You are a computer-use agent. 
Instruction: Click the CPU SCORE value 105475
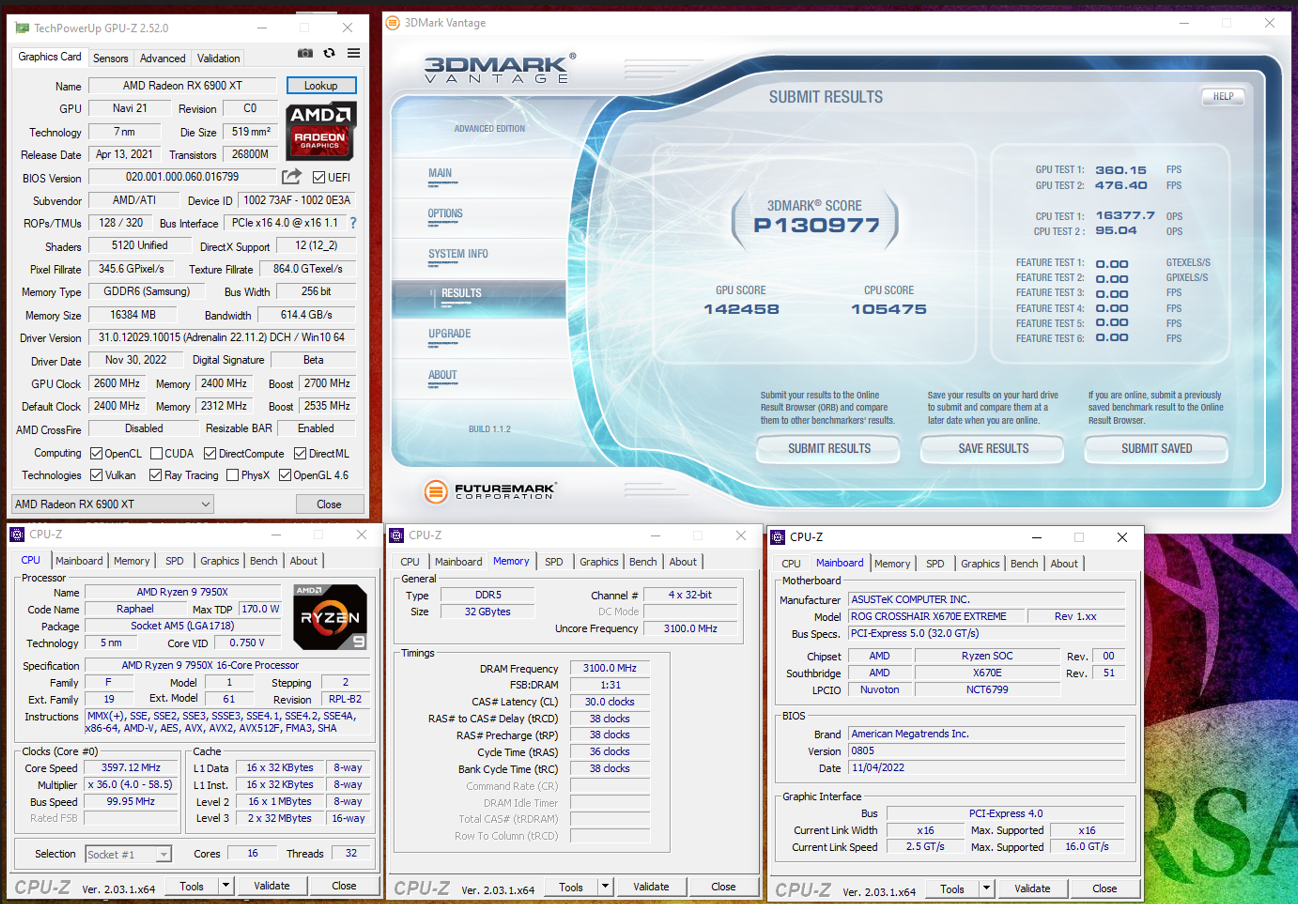pyautogui.click(x=889, y=309)
